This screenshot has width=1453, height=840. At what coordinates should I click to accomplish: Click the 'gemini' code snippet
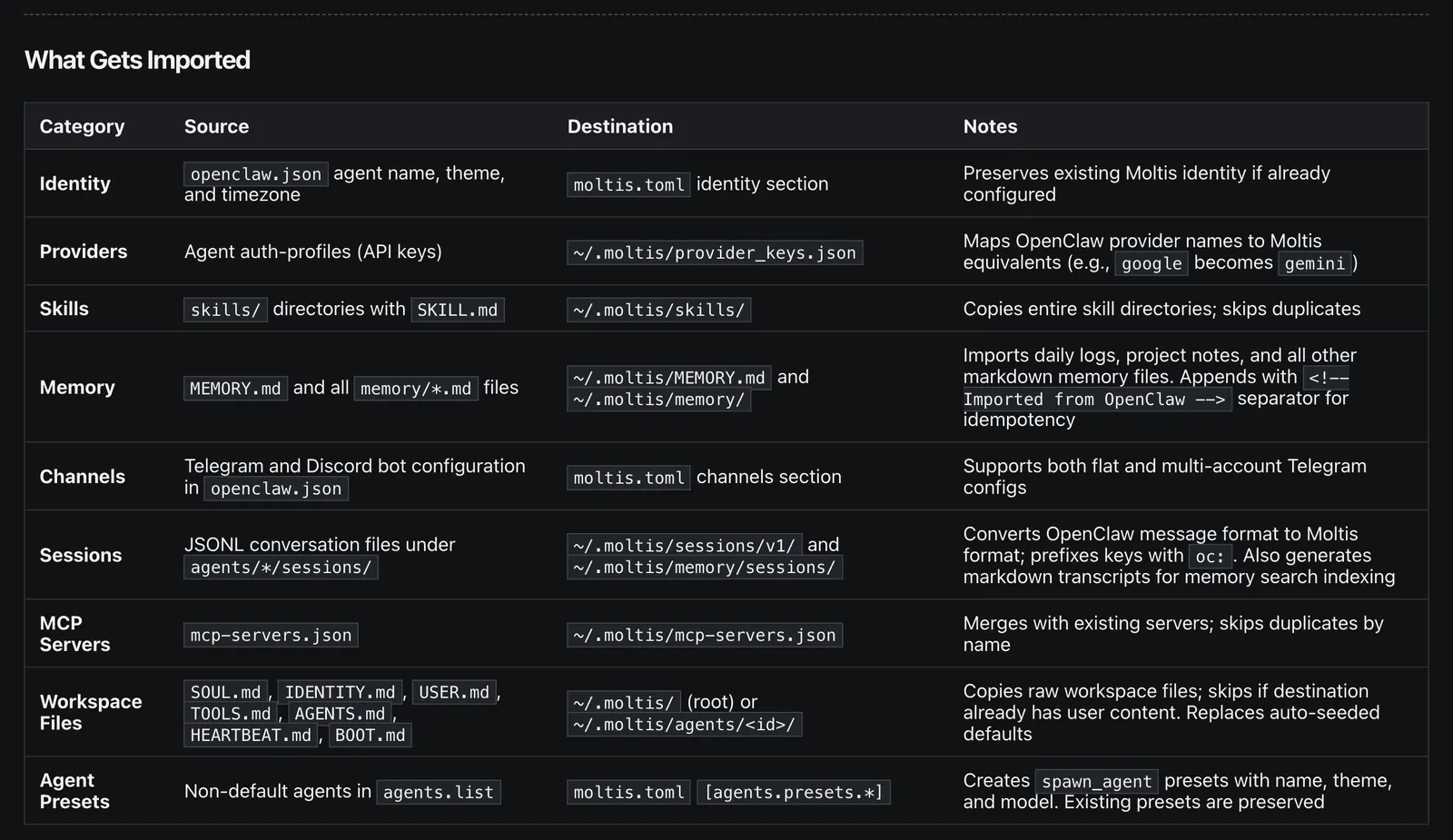[1315, 263]
